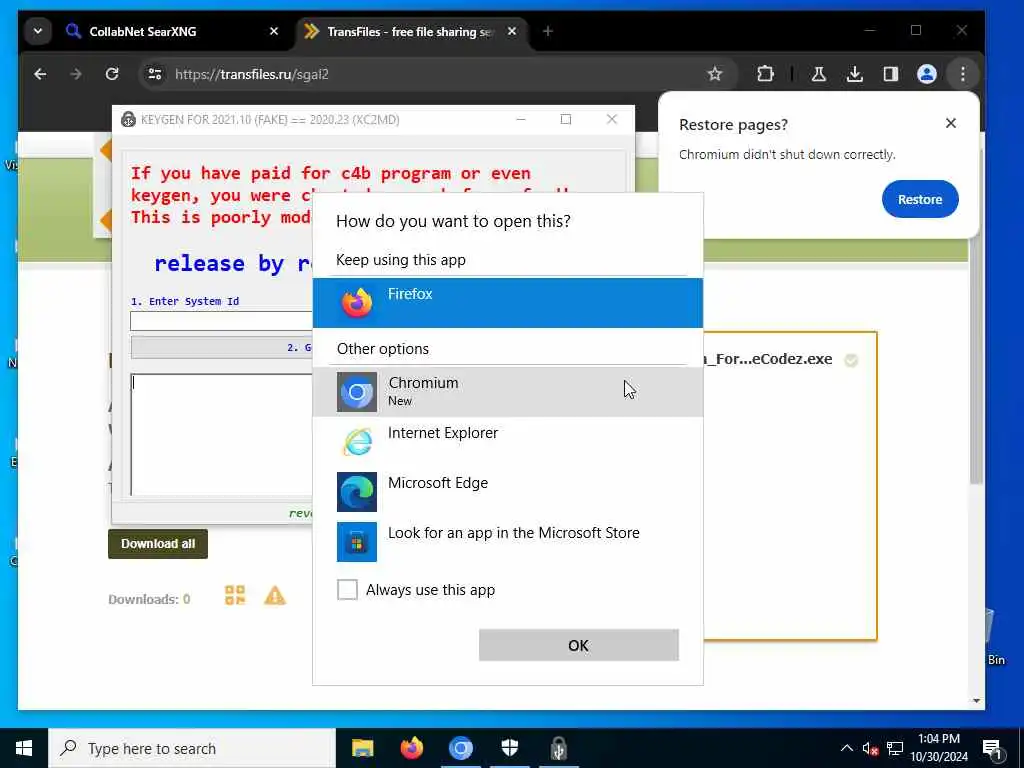Bookmark this page with the star icon
This screenshot has height=768, width=1024.
[714, 74]
